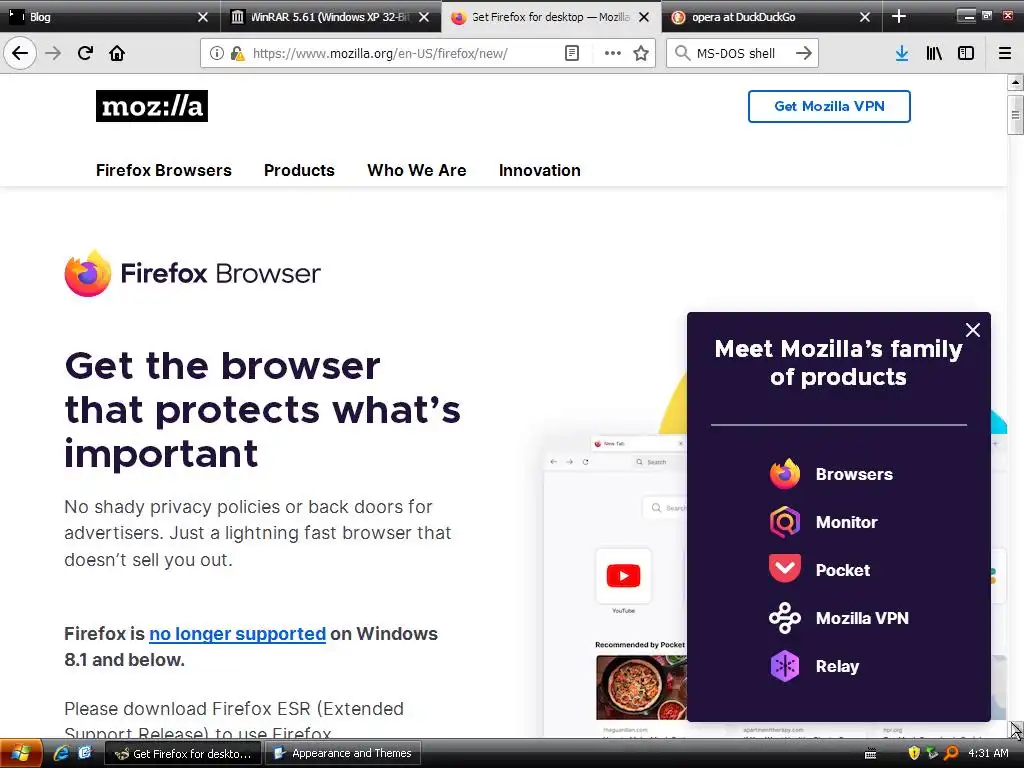The image size is (1024, 768).
Task: Open the Firefox home page button
Action: [117, 53]
